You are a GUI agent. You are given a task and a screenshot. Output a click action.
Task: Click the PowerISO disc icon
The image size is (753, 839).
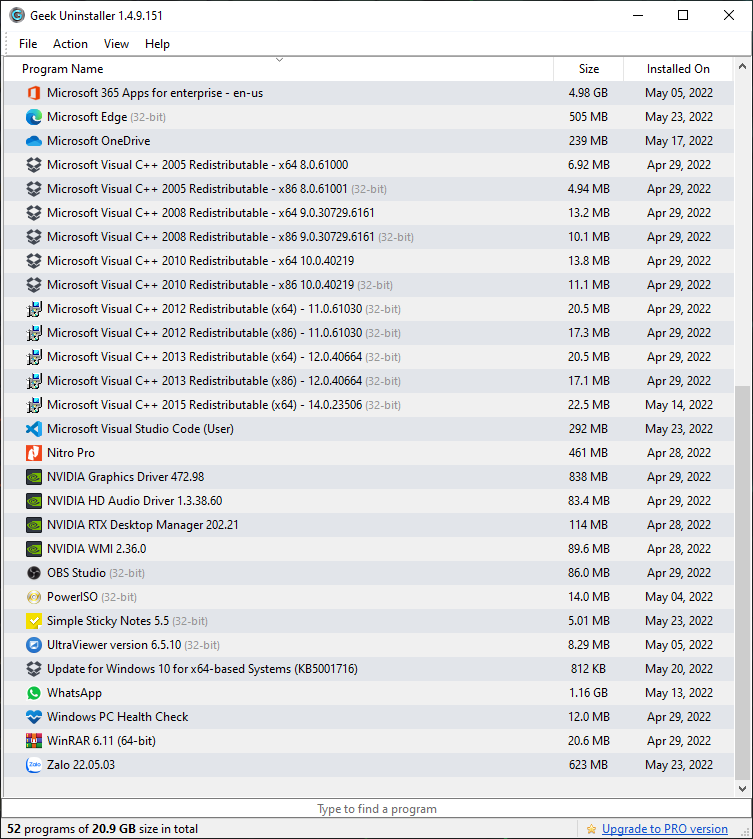(34, 597)
